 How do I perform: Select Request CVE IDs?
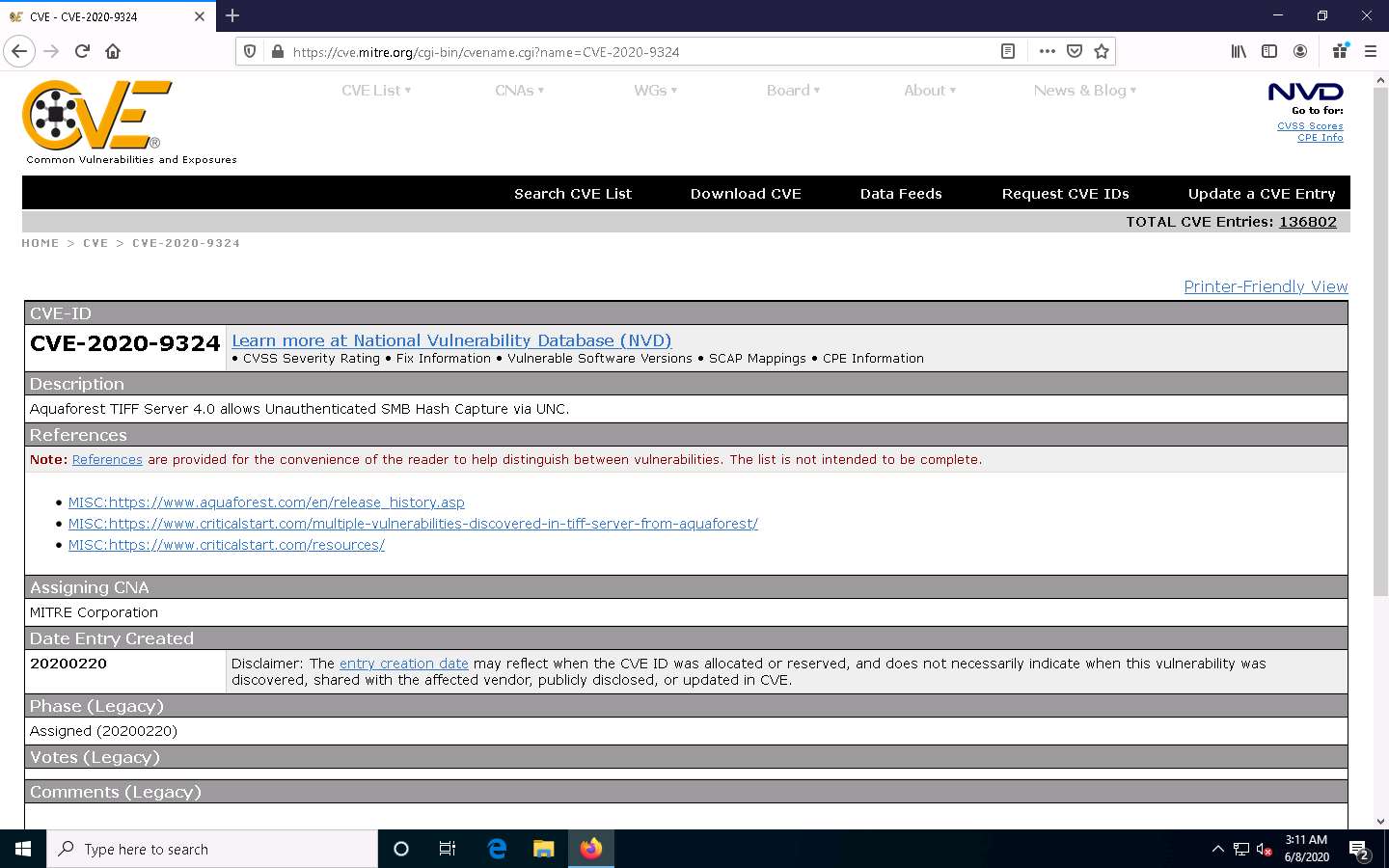[x=1065, y=194]
